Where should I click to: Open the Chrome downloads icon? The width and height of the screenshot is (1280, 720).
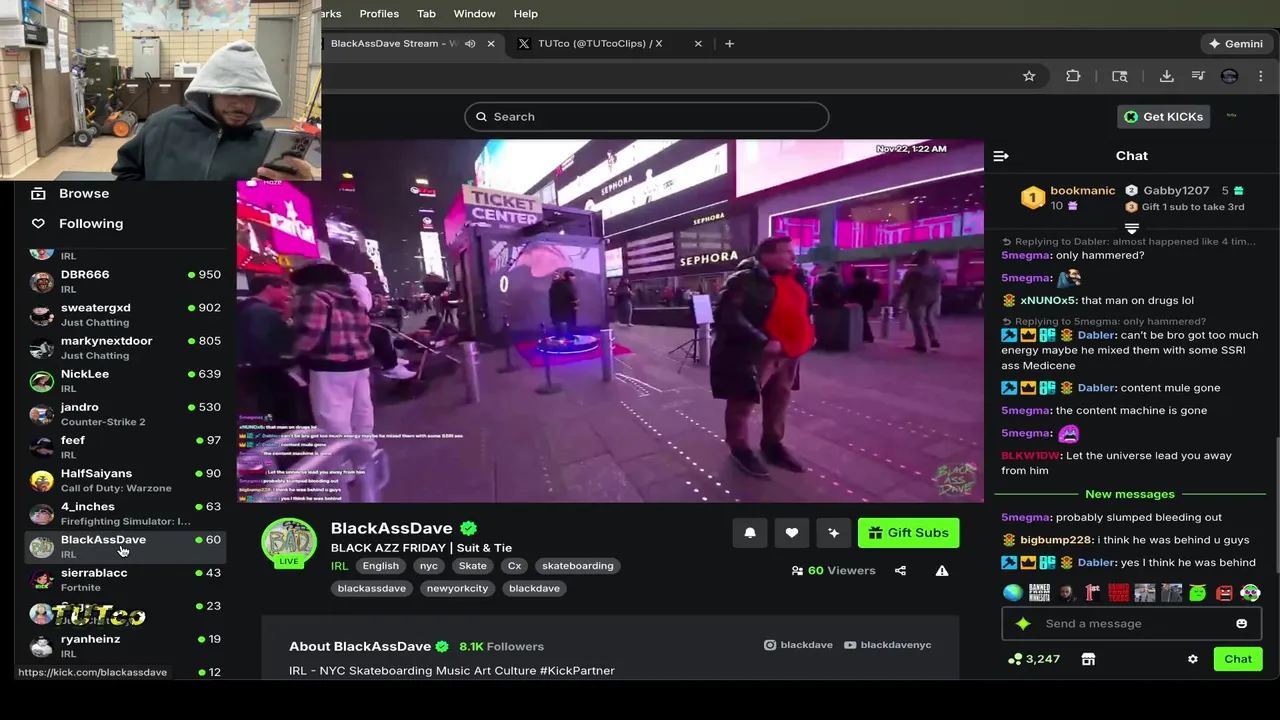(x=1166, y=76)
